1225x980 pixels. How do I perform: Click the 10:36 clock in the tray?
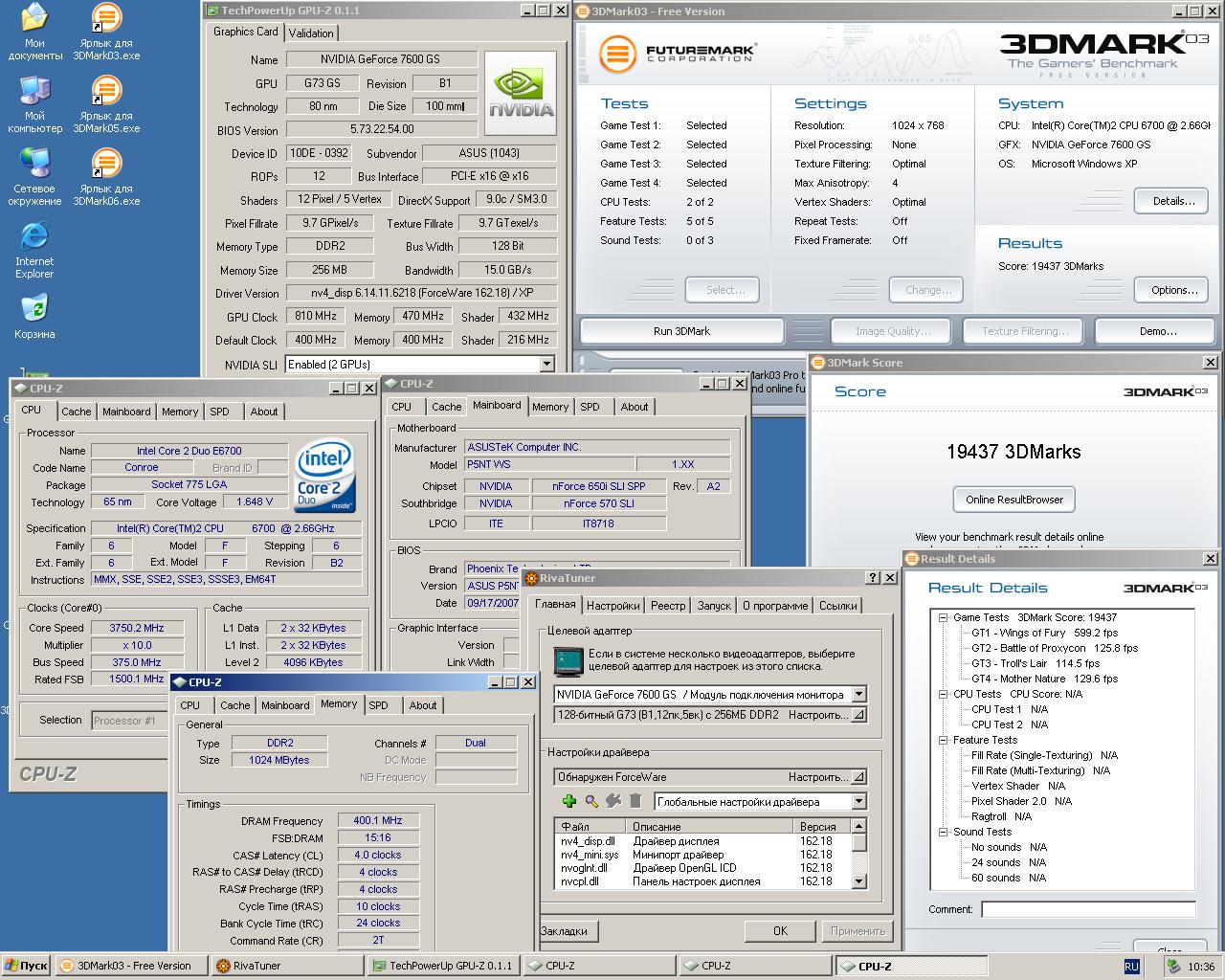(1200, 967)
